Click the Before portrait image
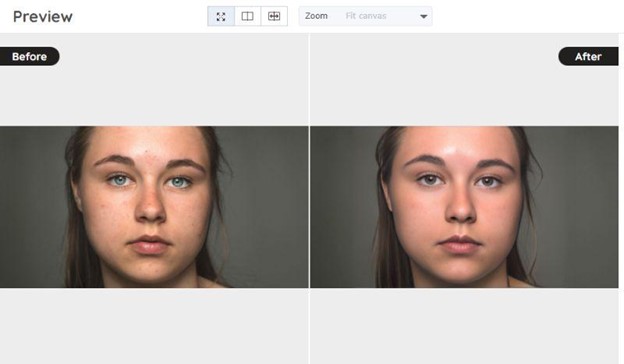 point(154,207)
